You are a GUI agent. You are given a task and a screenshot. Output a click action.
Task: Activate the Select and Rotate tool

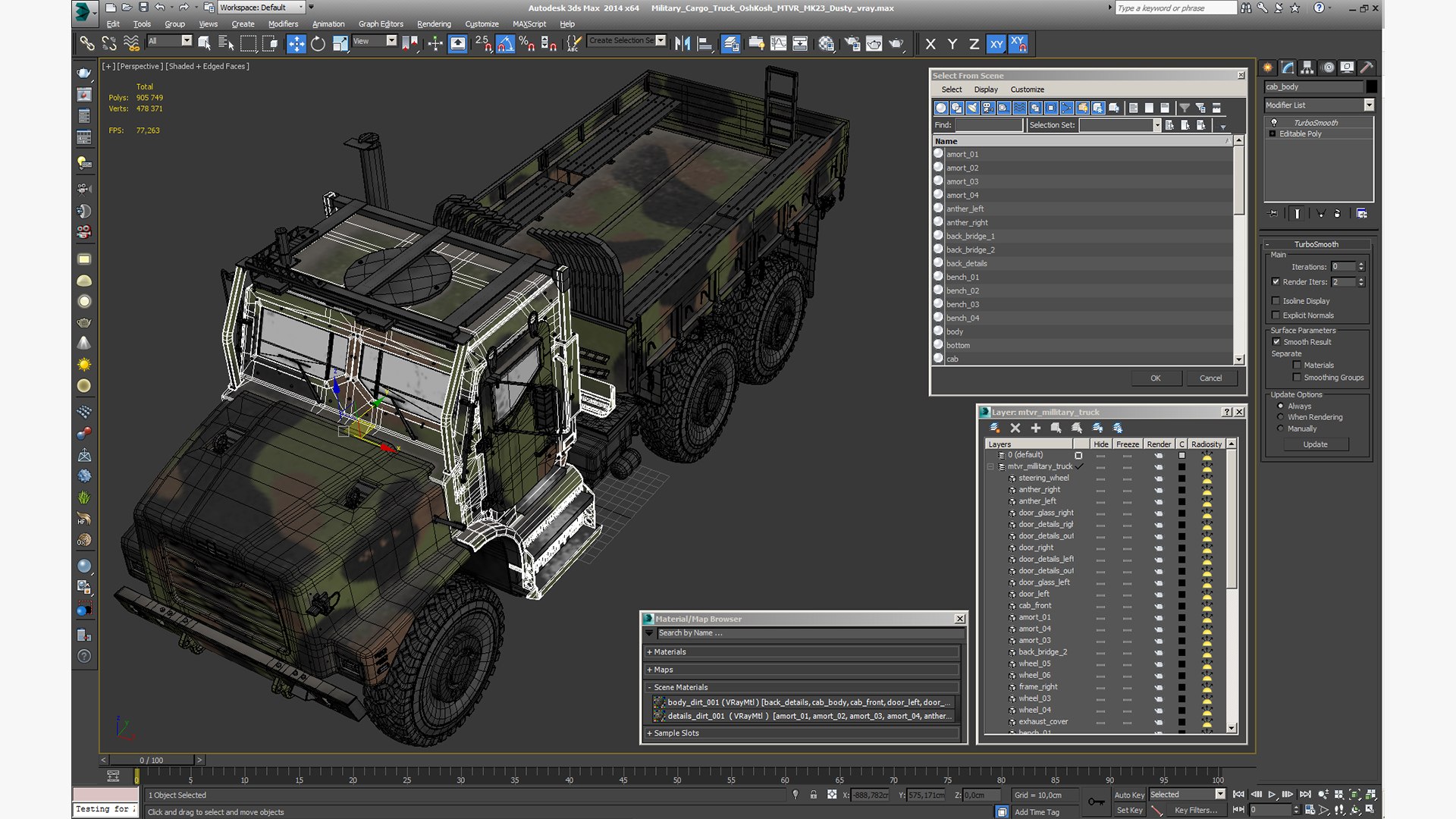pos(318,44)
